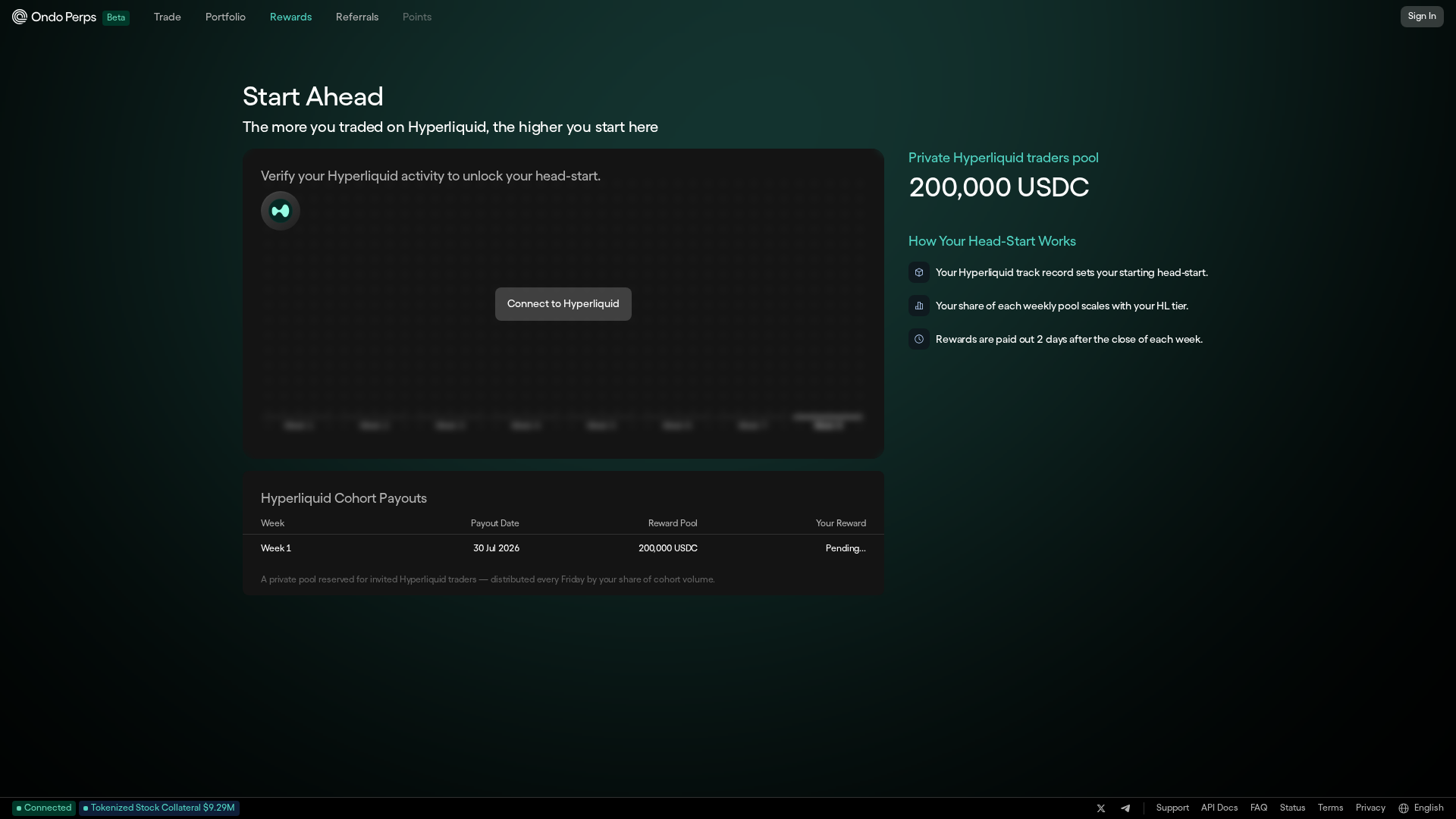Click the Start Ahead page title
Image resolution: width=1456 pixels, height=819 pixels.
[312, 97]
